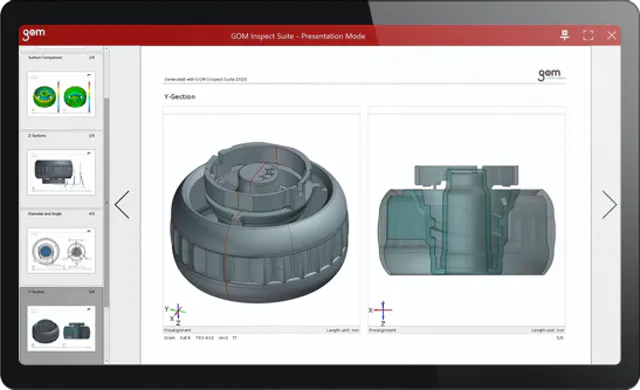Click the XZ coordinate axes in the section view
Screen dimensions: 640x390
(x=381, y=313)
